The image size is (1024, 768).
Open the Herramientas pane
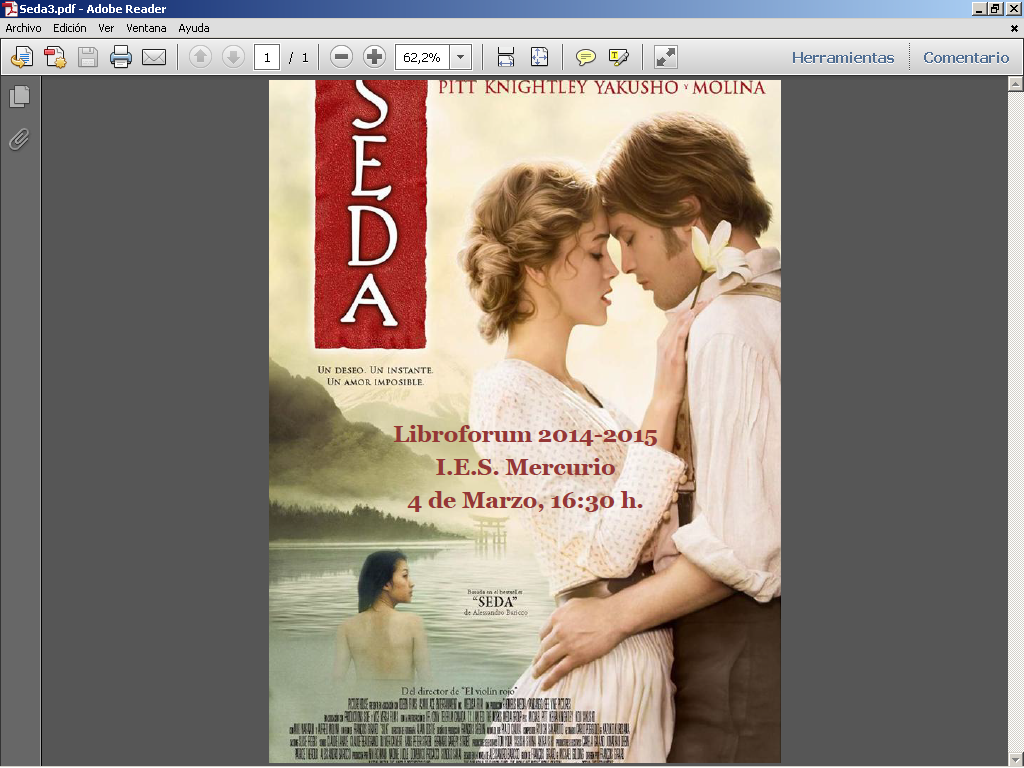[x=843, y=57]
